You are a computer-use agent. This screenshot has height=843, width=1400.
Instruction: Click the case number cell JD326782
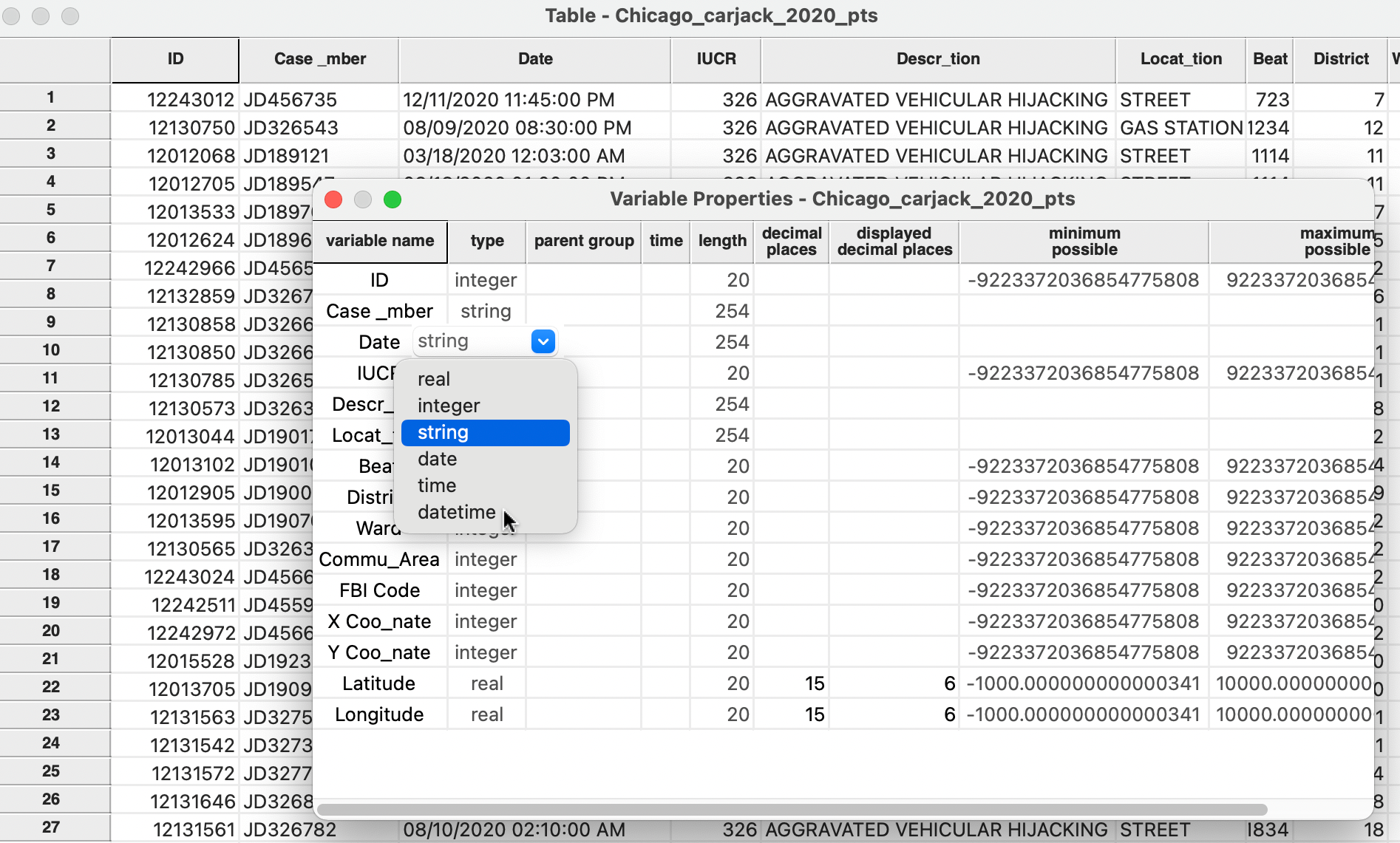(x=319, y=830)
